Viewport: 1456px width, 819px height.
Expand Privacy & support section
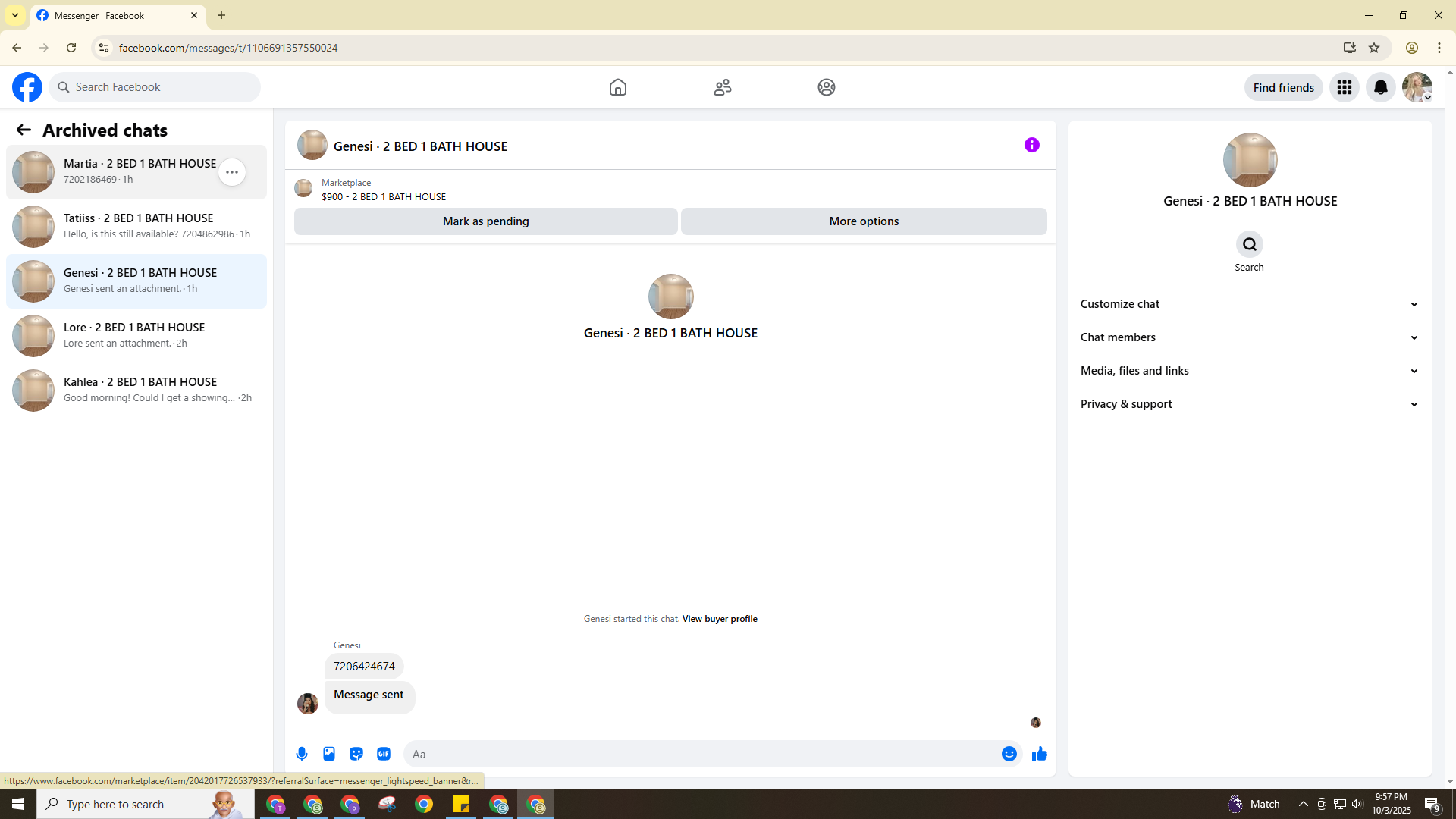click(x=1250, y=404)
